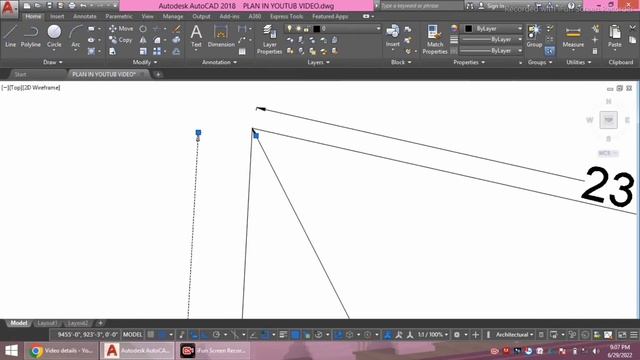Click the Plot printer icon in quick access toolbar
The width and height of the screenshot is (640, 360).
[x=72, y=6]
